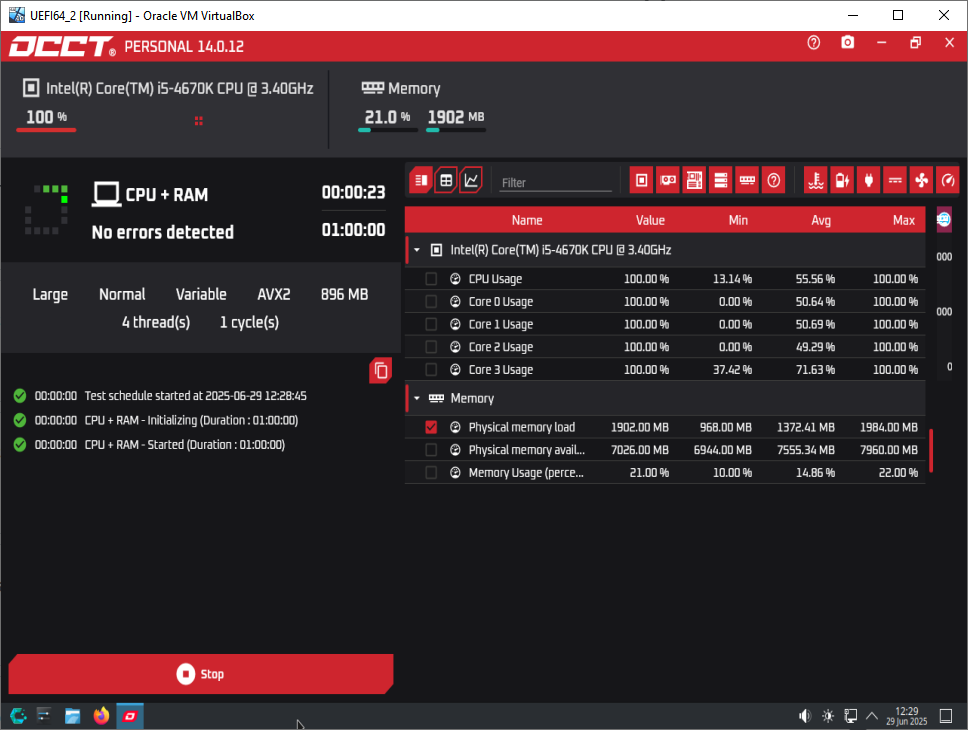Toggle the power plug sensors filter icon
The width and height of the screenshot is (968, 730).
(869, 180)
